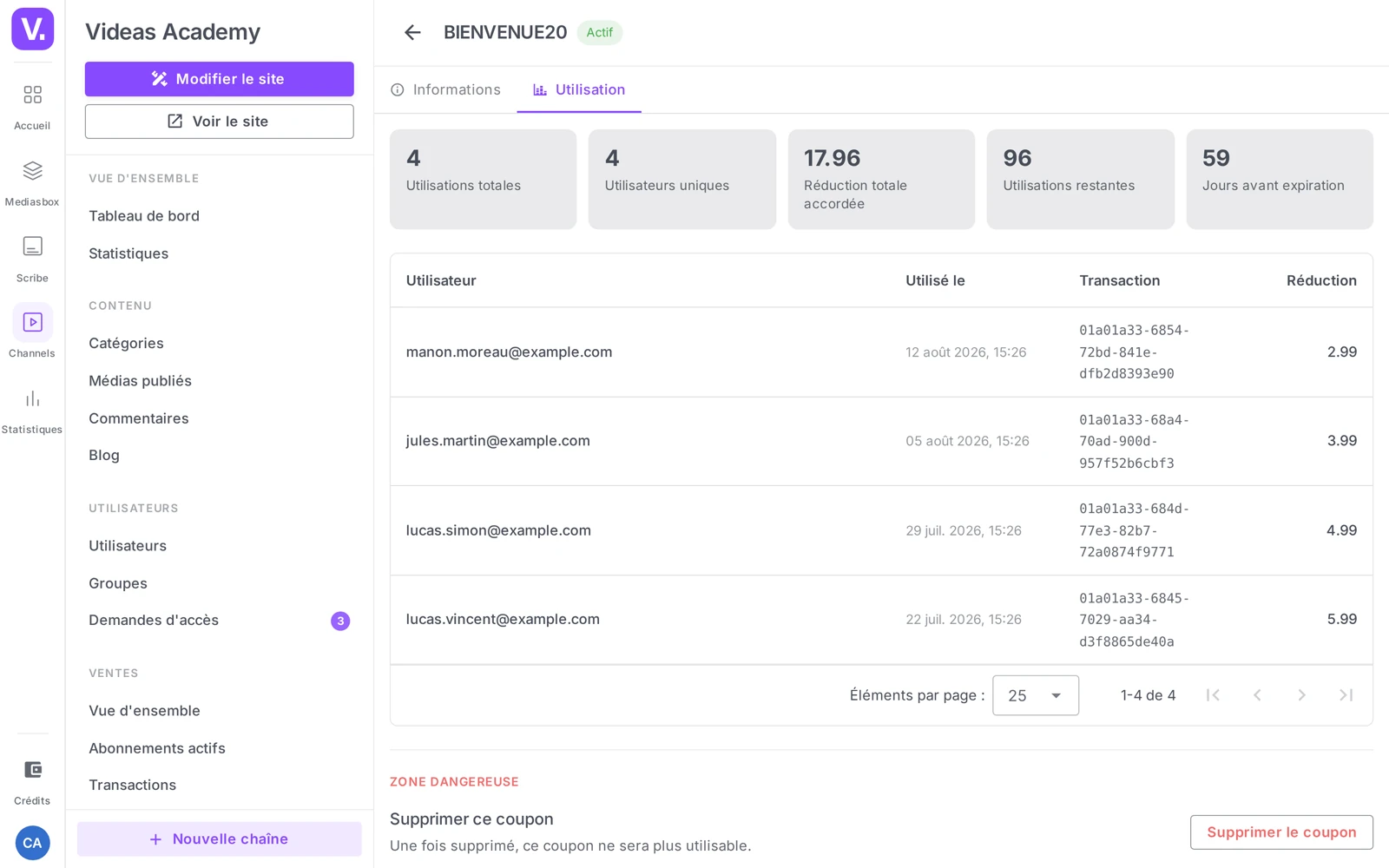The width and height of the screenshot is (1389, 868).
Task: Select the lucas.vincent@example.com row
Action: click(x=881, y=620)
